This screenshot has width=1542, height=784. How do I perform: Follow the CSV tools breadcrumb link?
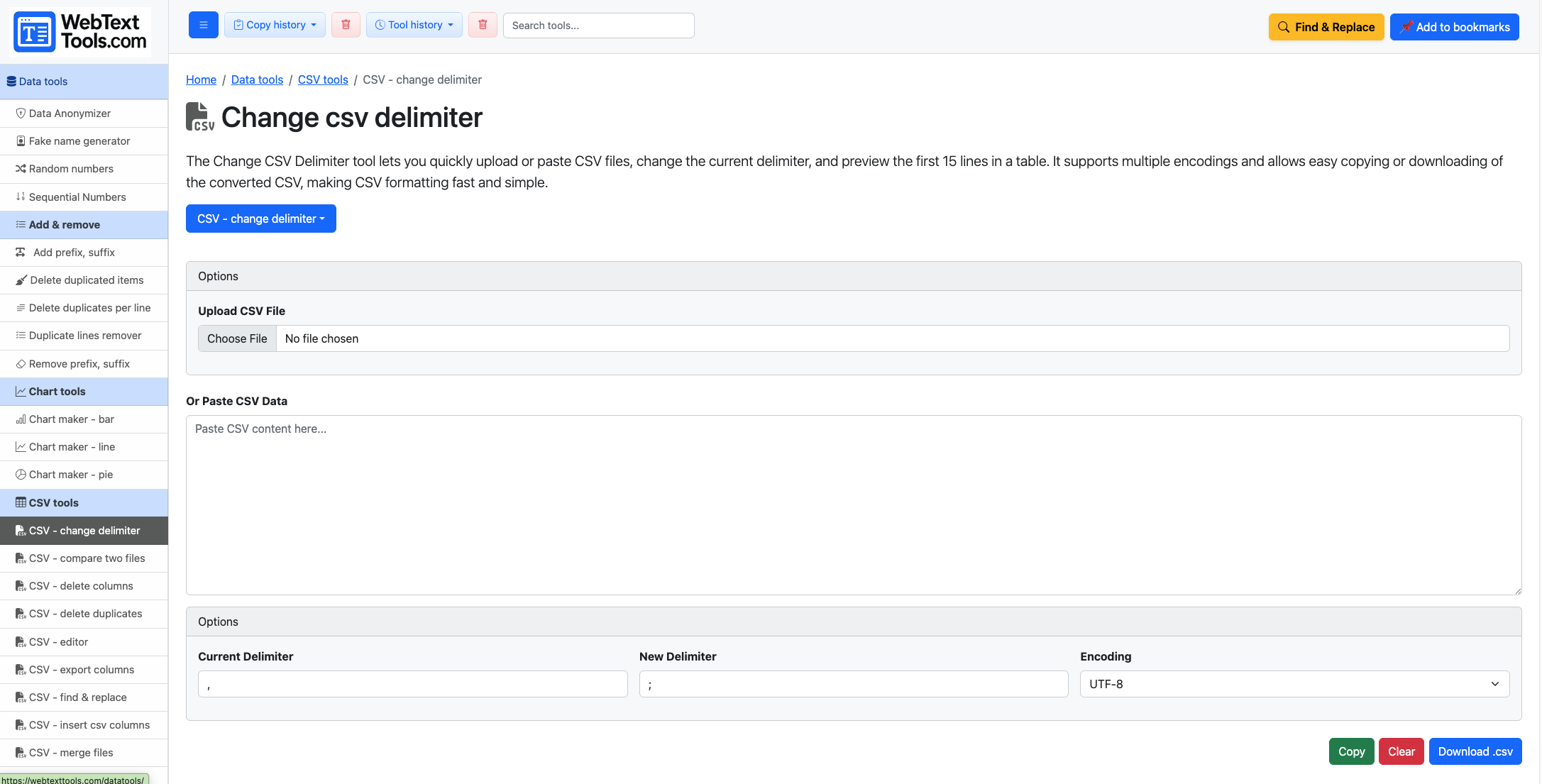(323, 79)
